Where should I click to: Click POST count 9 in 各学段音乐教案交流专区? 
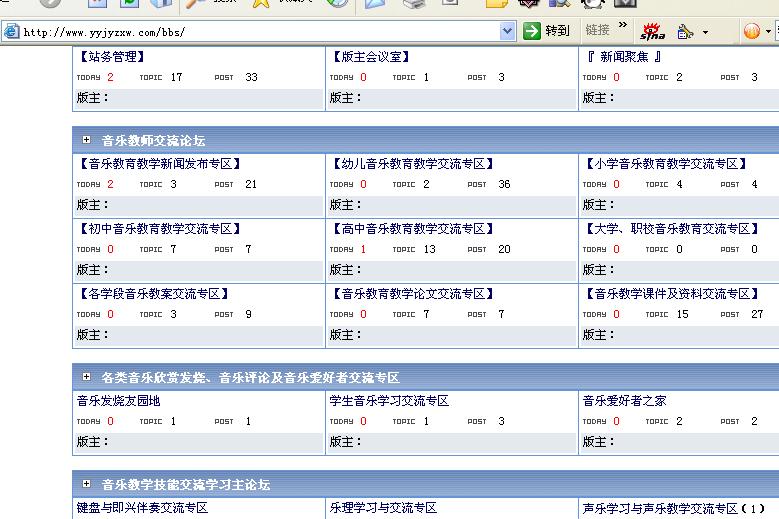(x=248, y=314)
